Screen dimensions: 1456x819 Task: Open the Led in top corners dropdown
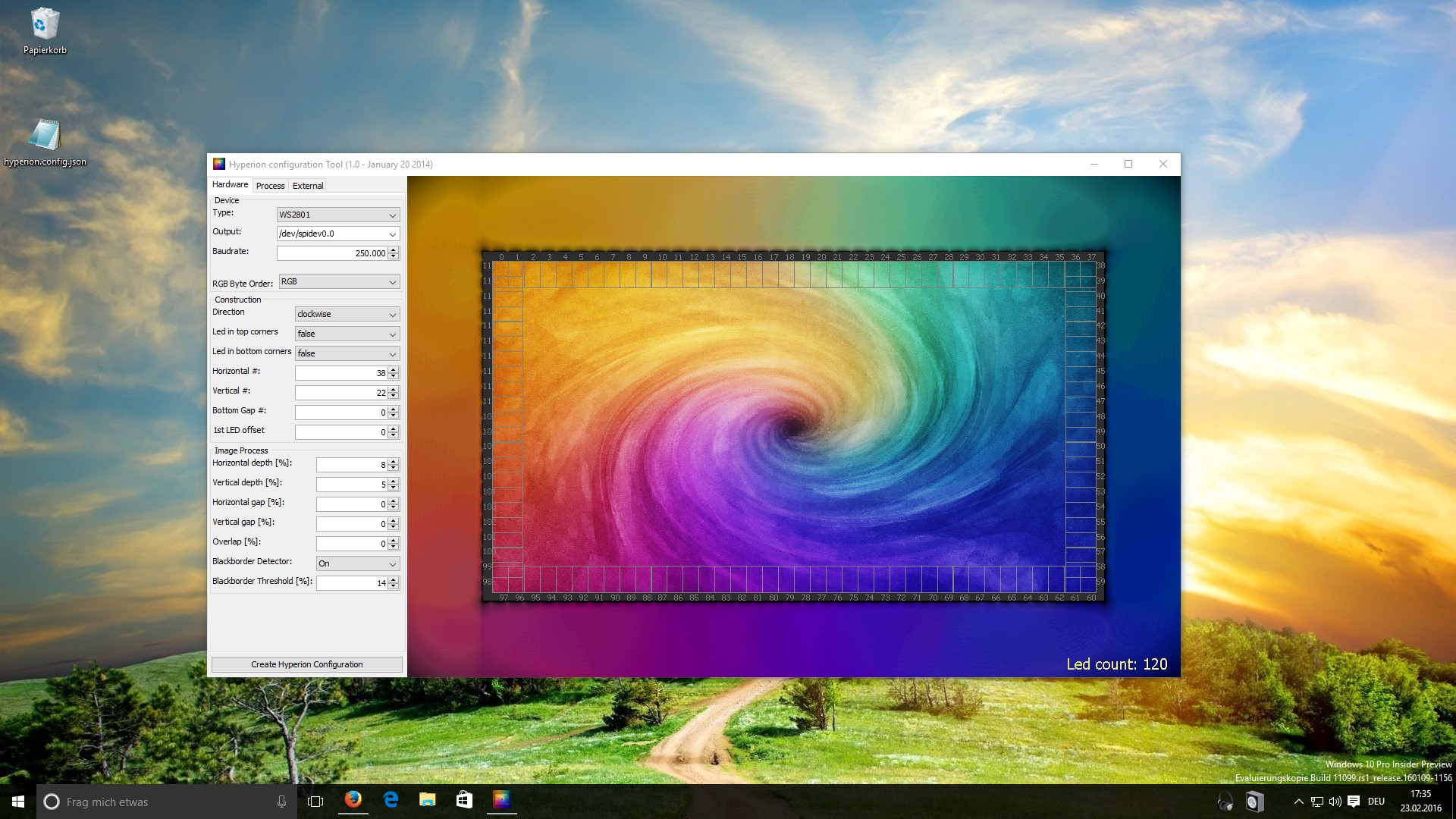(x=347, y=334)
